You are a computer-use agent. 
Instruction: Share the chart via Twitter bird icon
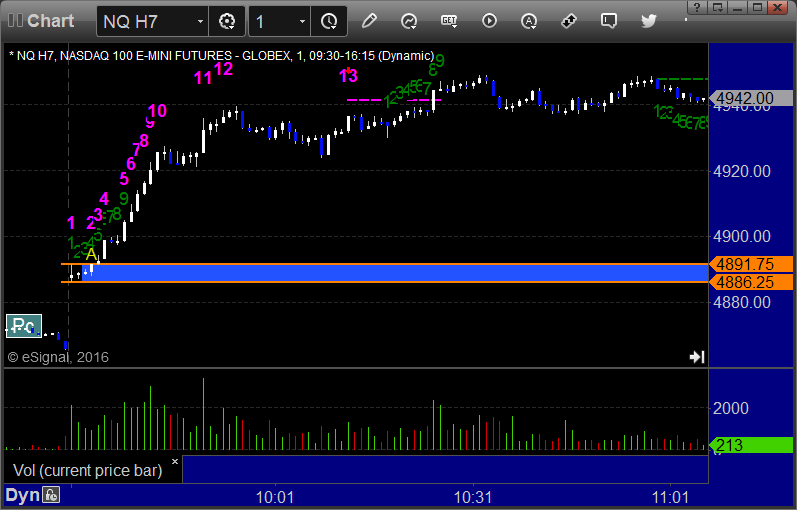(649, 21)
